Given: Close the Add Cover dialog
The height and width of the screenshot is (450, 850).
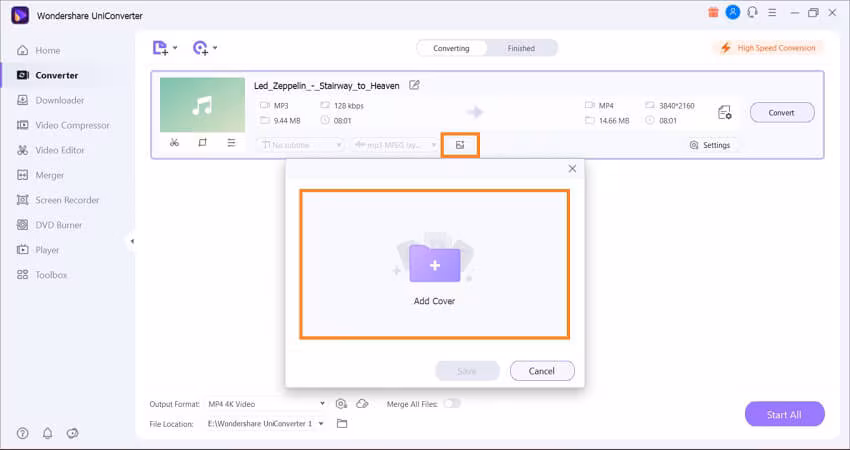Looking at the screenshot, I should [x=572, y=169].
